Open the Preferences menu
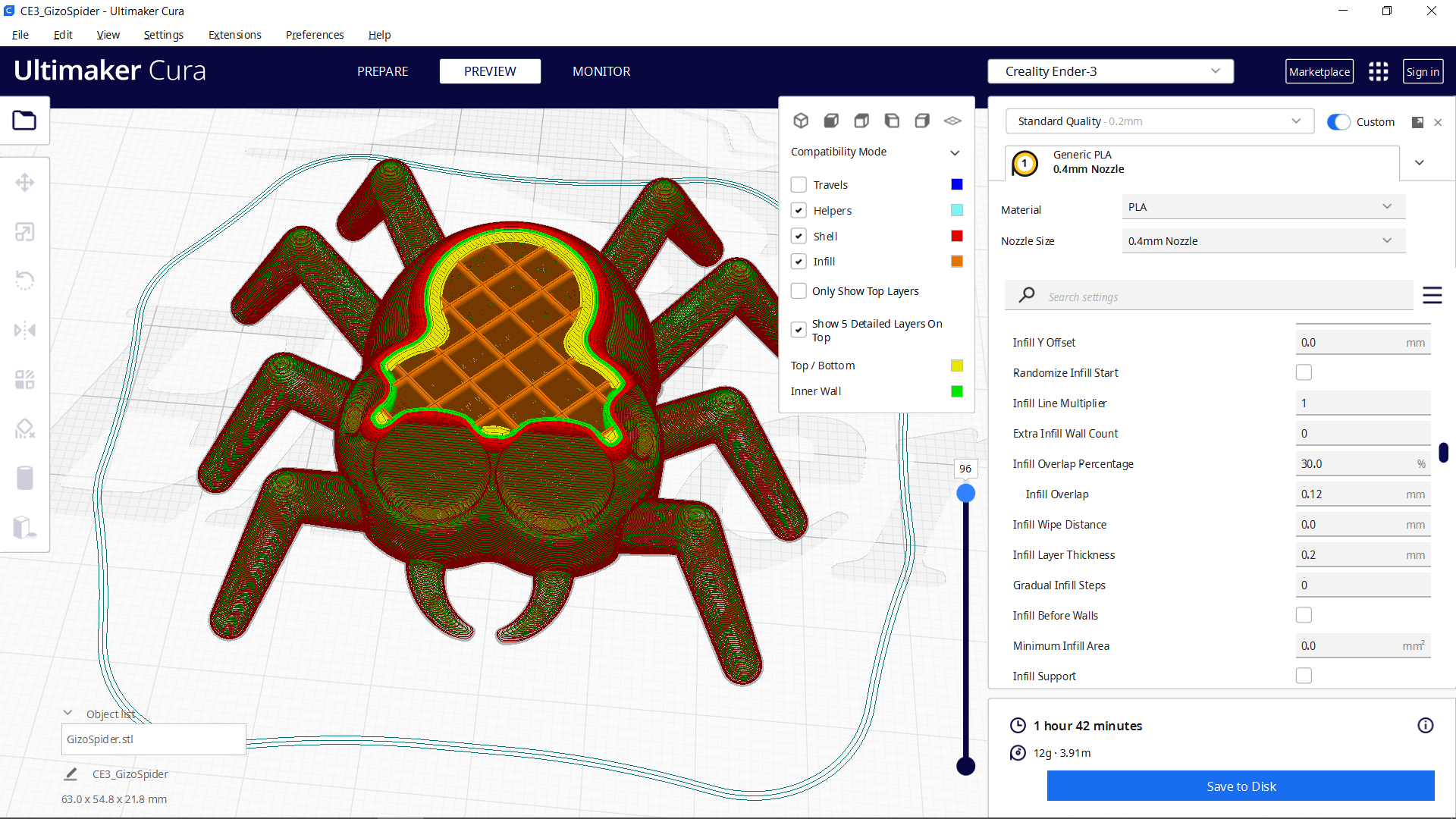The image size is (1456, 819). tap(315, 35)
